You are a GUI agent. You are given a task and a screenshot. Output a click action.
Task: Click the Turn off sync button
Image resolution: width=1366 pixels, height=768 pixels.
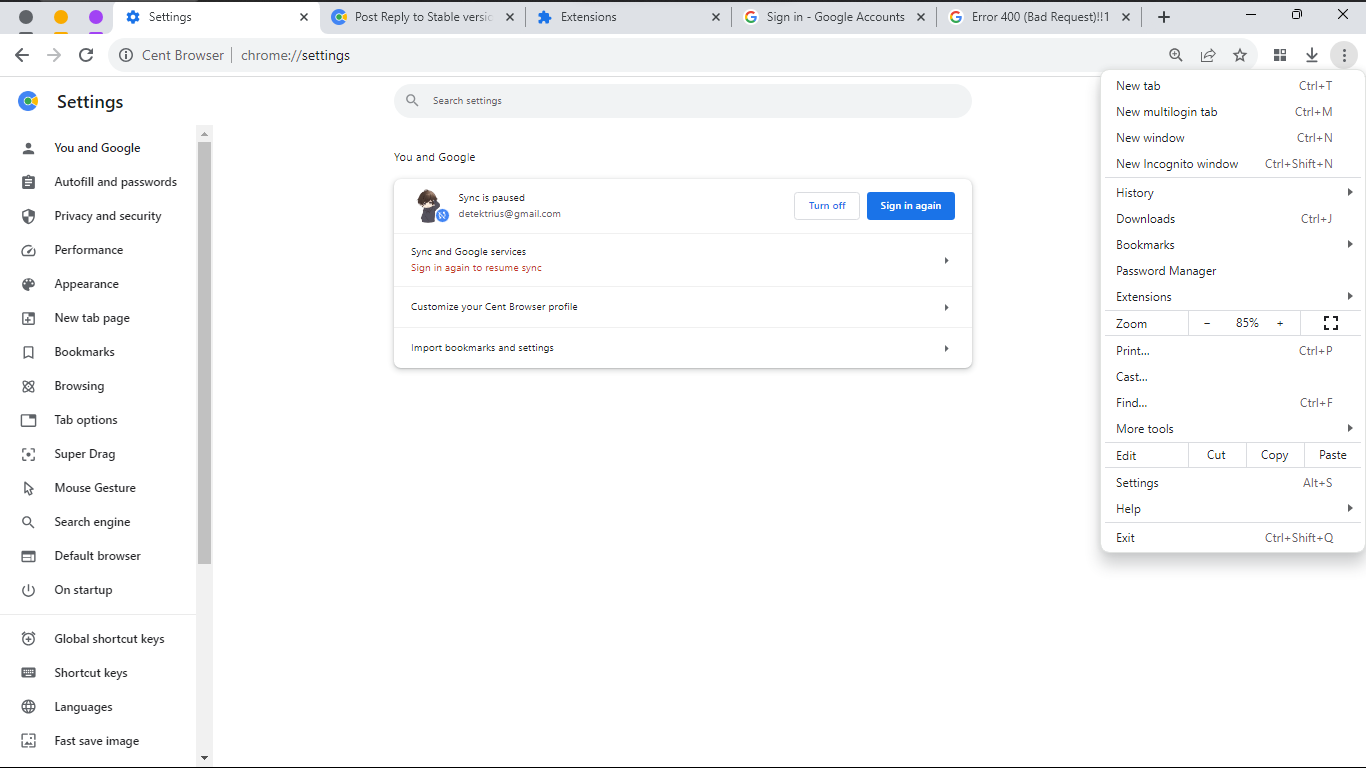tap(827, 206)
